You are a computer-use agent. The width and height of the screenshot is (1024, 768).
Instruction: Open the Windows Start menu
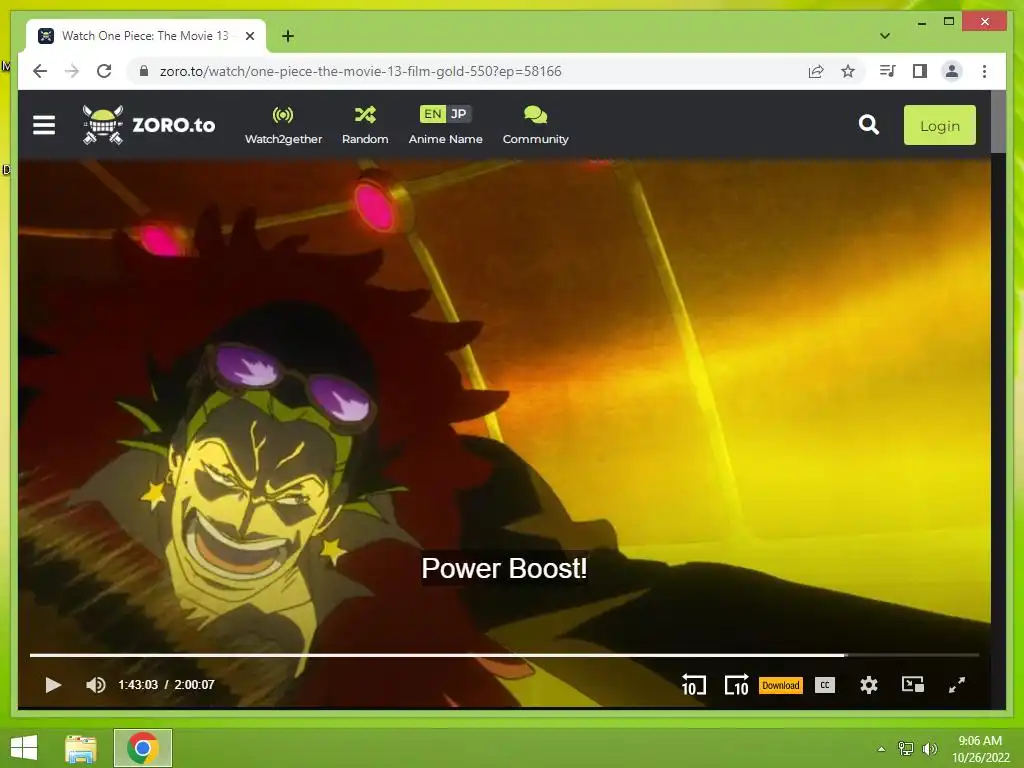24,747
